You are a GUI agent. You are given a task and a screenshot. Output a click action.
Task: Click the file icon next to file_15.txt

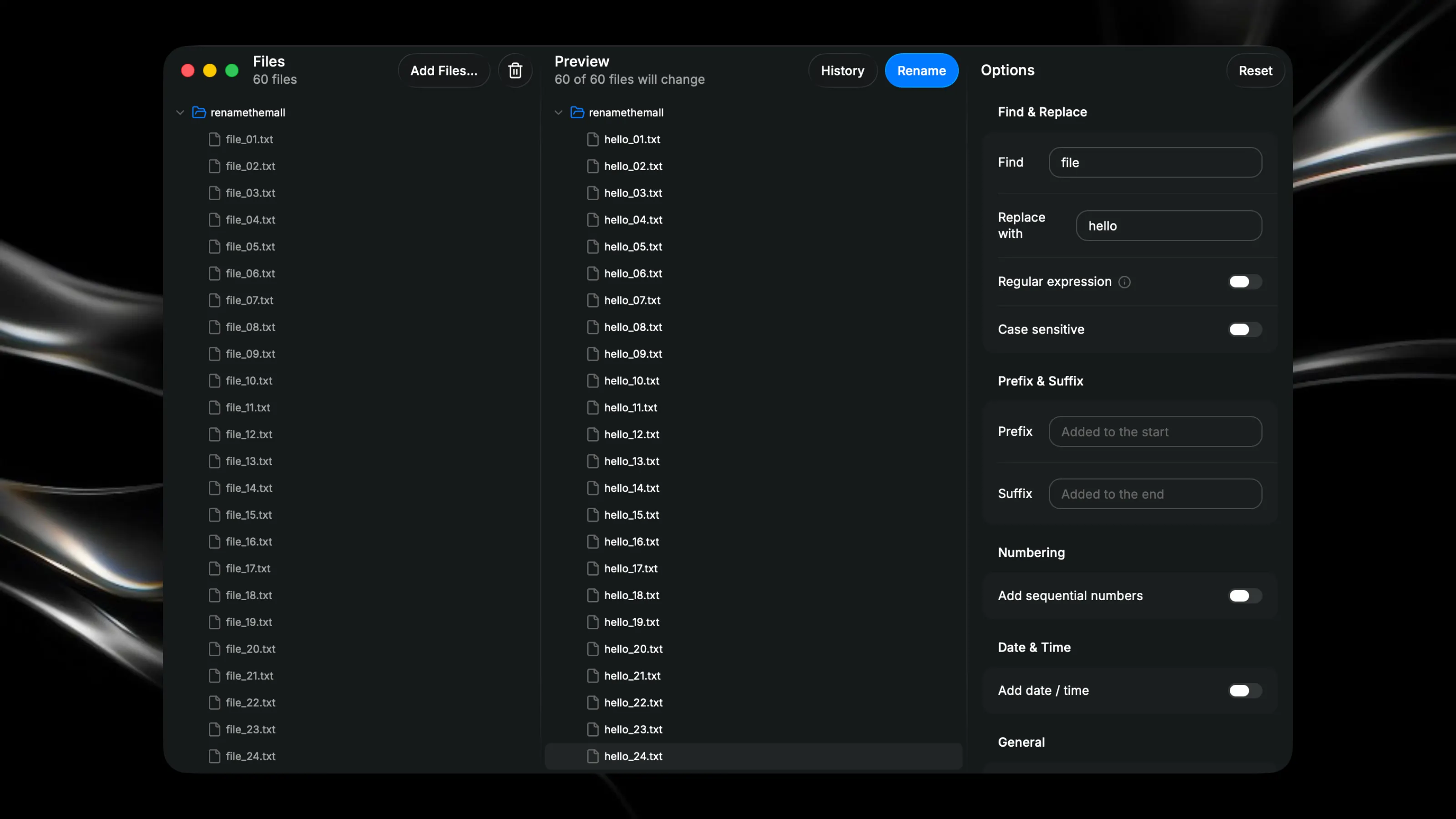click(x=214, y=515)
